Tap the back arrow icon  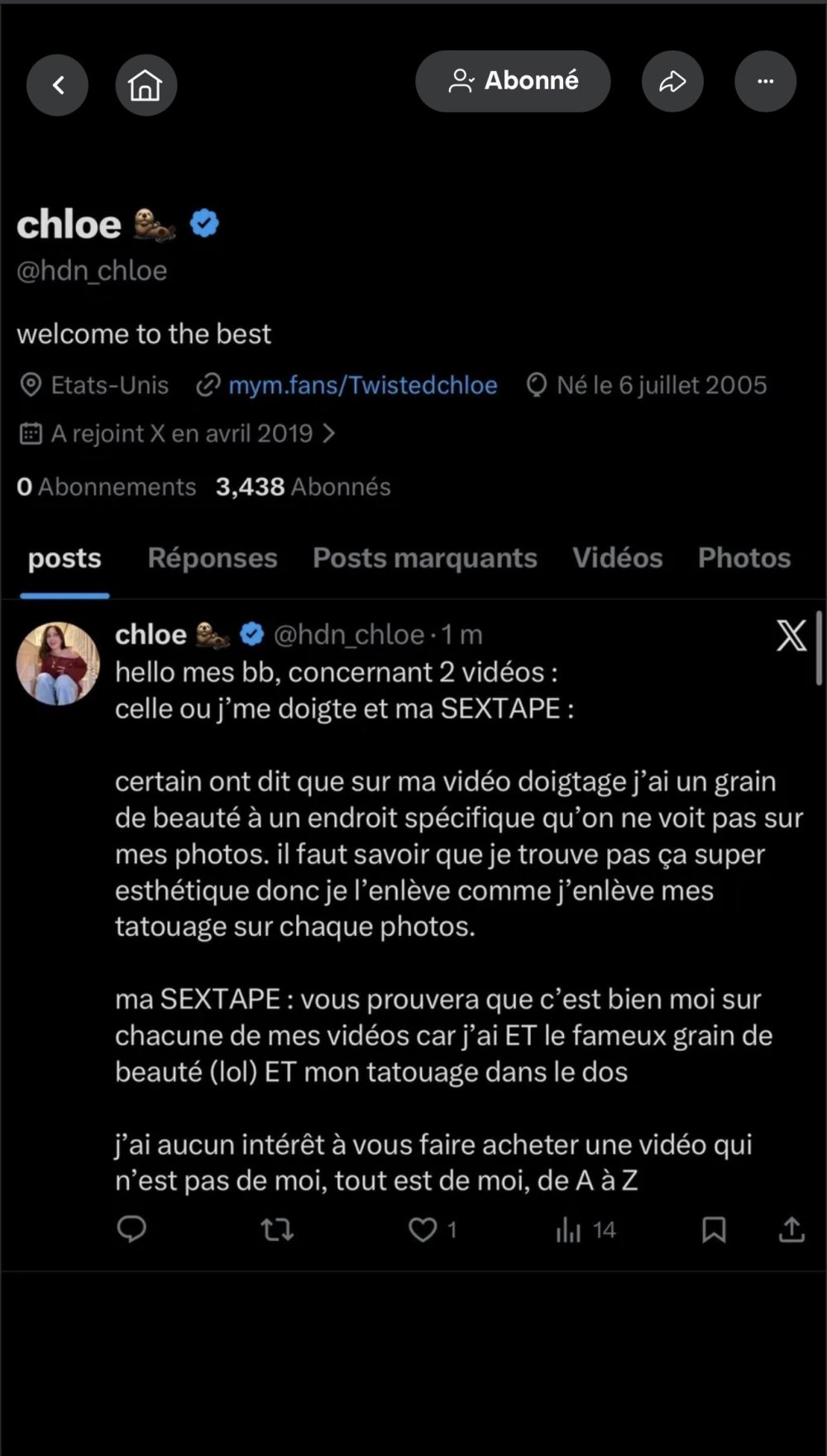tap(57, 84)
